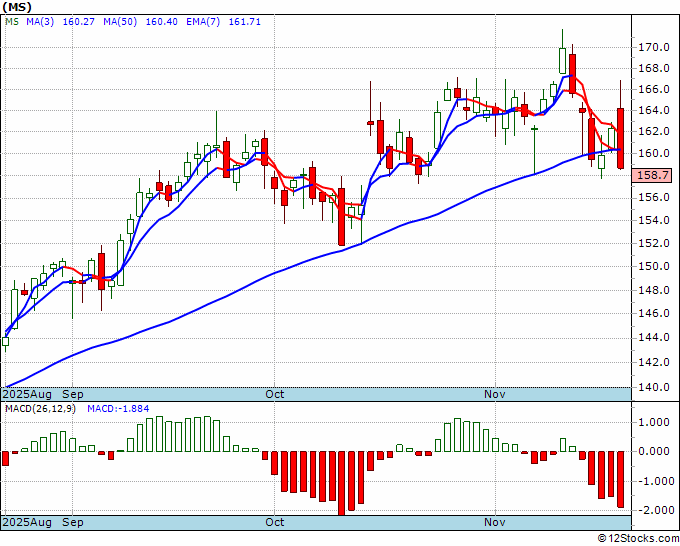The height and width of the screenshot is (546, 680).
Task: Click the (MS) ticker title
Action: click(17, 7)
